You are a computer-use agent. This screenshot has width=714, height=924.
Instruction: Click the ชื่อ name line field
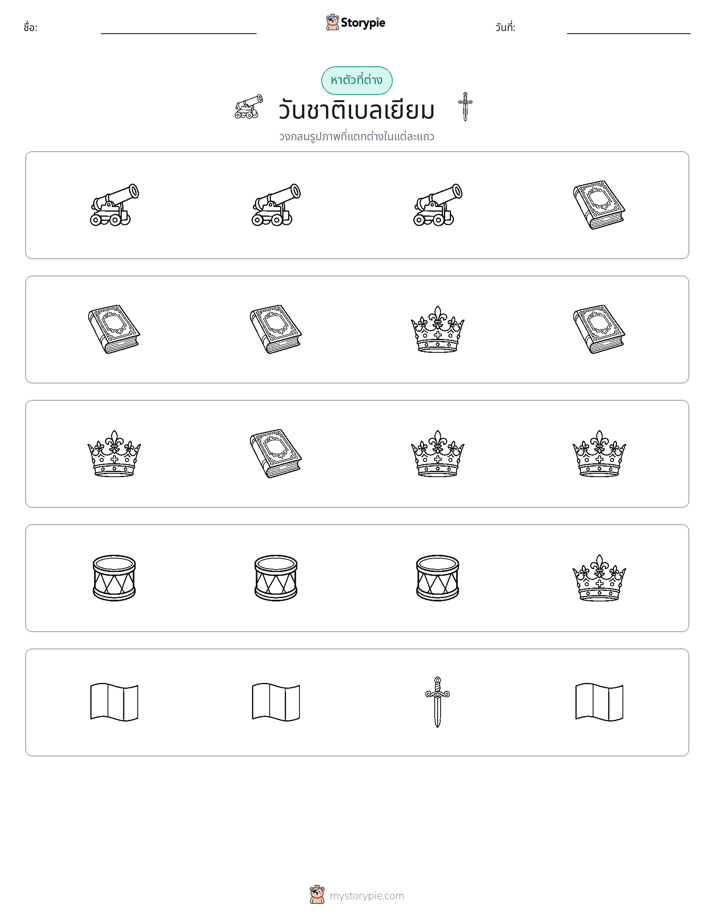point(178,28)
